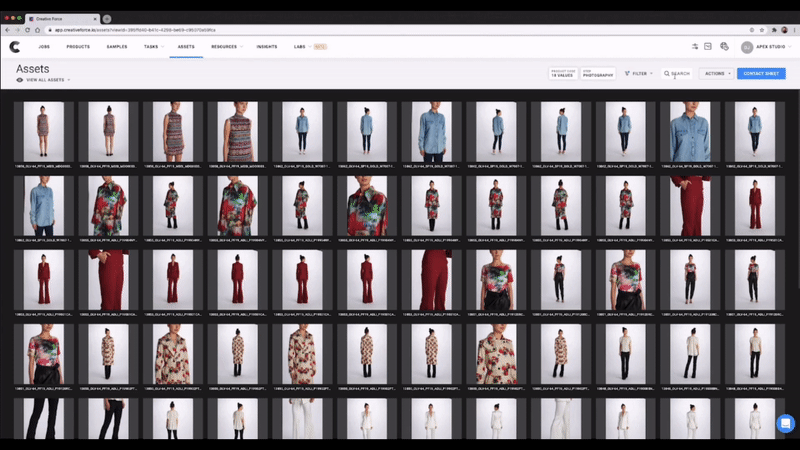This screenshot has width=800, height=450.
Task: Go to the Products tab
Action: [x=78, y=47]
